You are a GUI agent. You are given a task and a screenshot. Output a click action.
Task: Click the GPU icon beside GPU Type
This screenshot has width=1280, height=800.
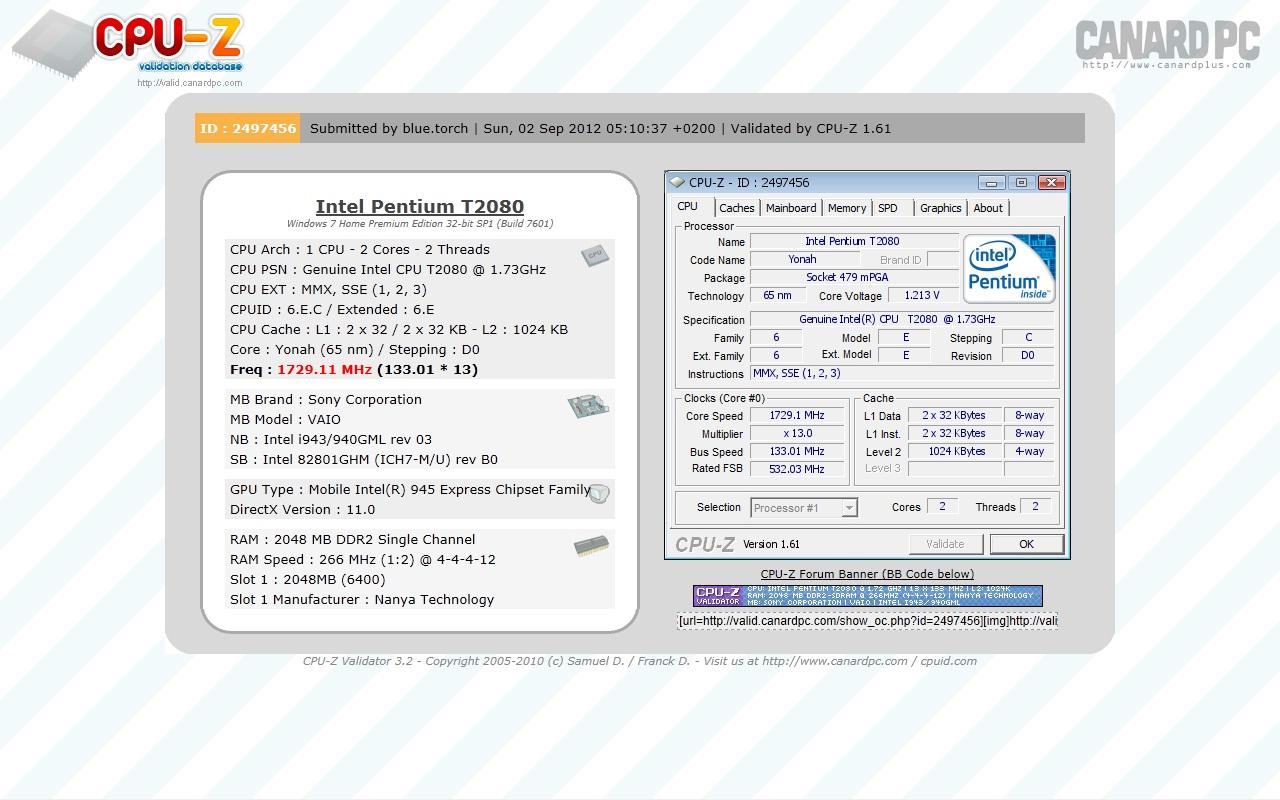[x=599, y=494]
